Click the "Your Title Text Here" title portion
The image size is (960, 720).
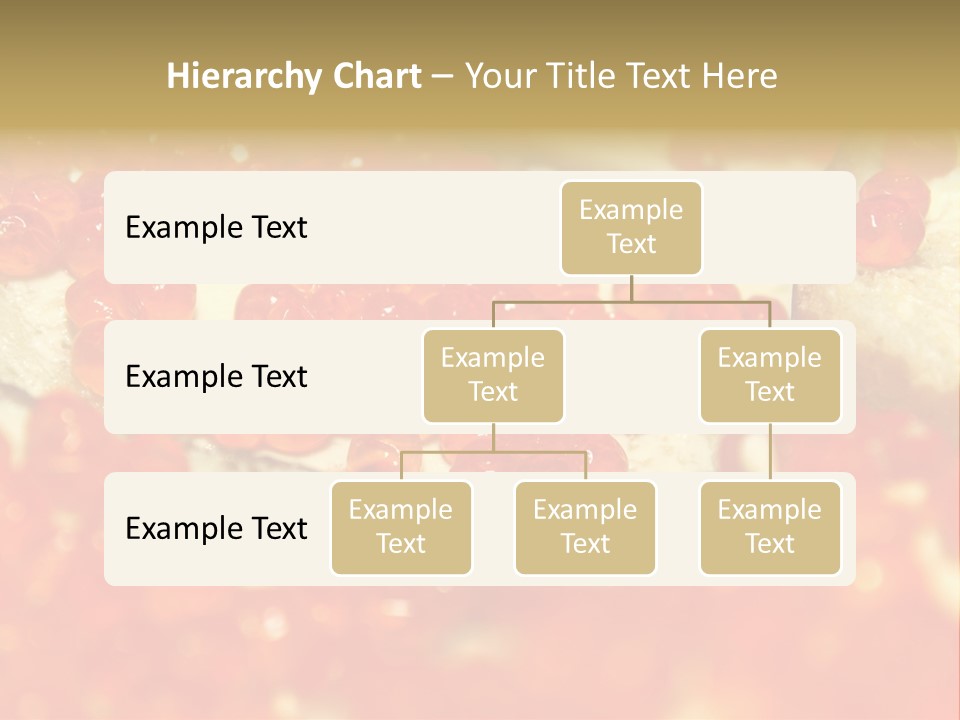[620, 76]
